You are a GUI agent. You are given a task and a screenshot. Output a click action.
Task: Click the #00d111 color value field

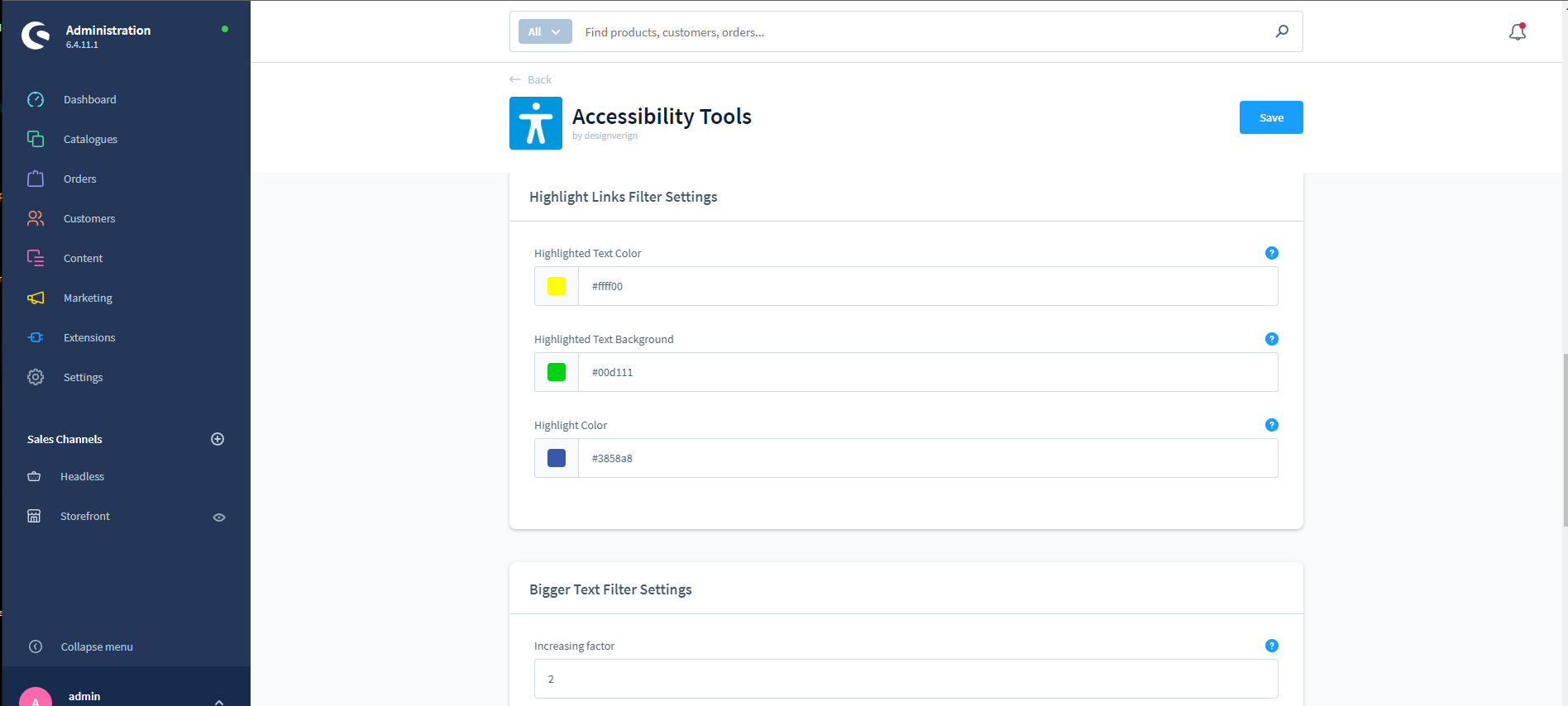[928, 372]
